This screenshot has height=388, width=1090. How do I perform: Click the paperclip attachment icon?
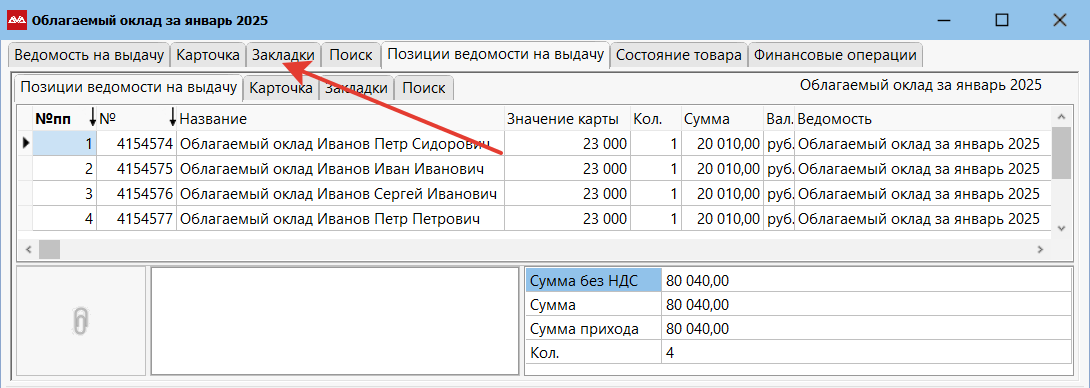coord(81,321)
